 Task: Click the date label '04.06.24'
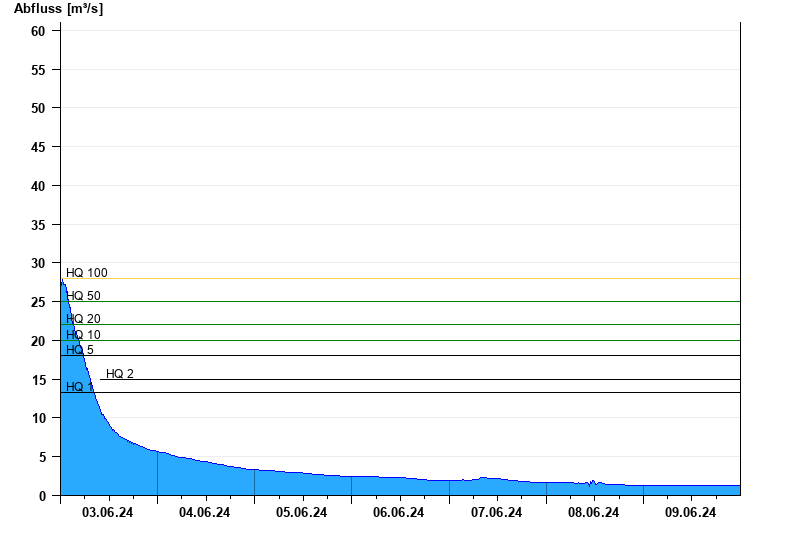tap(204, 512)
